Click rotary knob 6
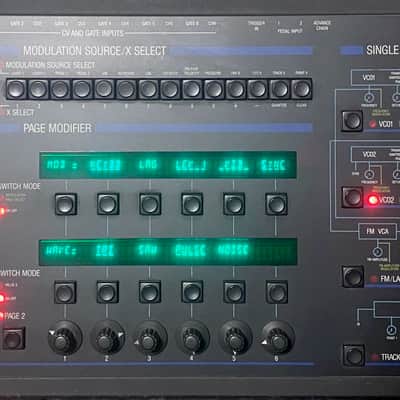 pos(278,338)
